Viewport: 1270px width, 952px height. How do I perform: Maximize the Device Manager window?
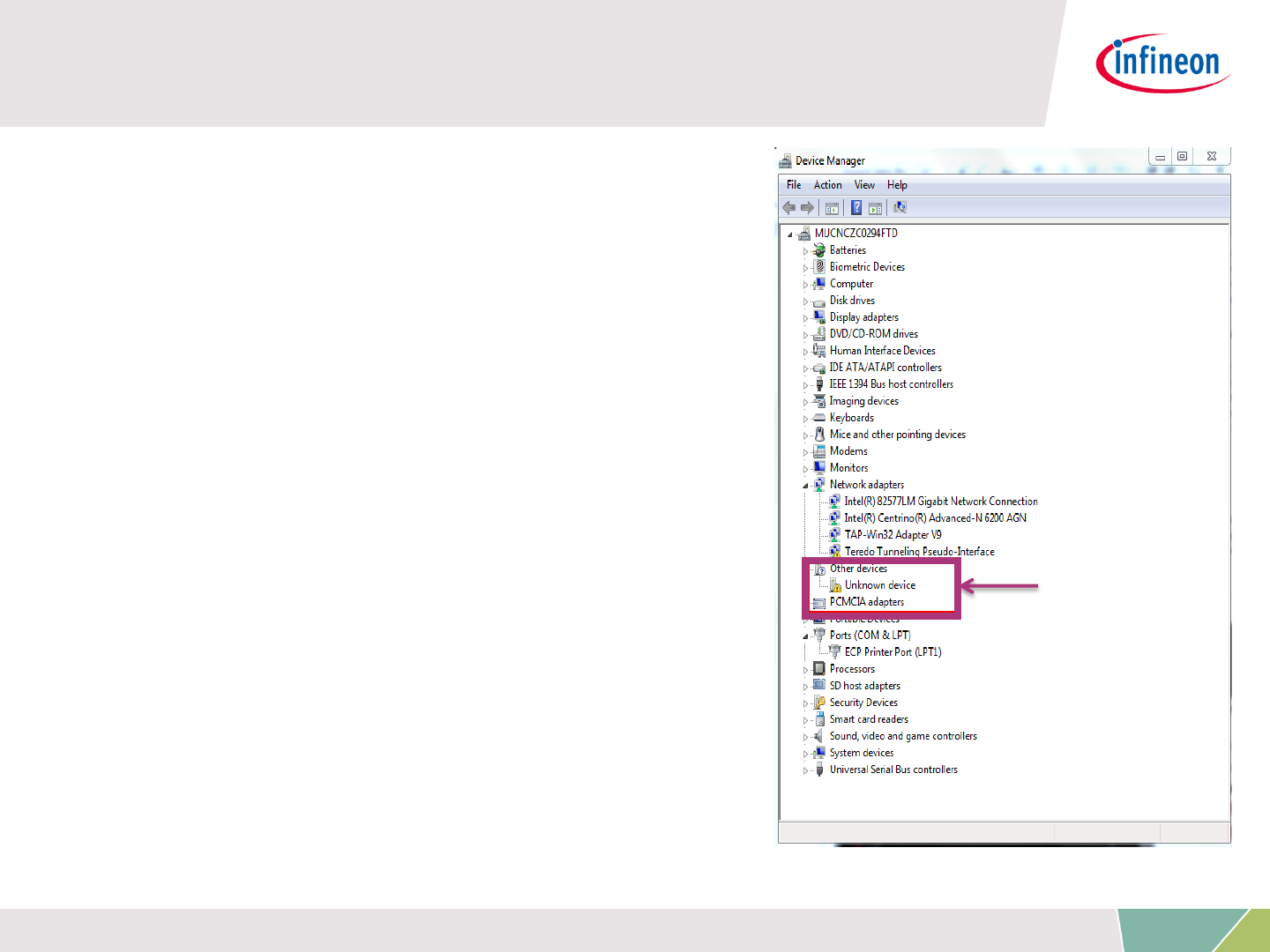tap(1182, 157)
